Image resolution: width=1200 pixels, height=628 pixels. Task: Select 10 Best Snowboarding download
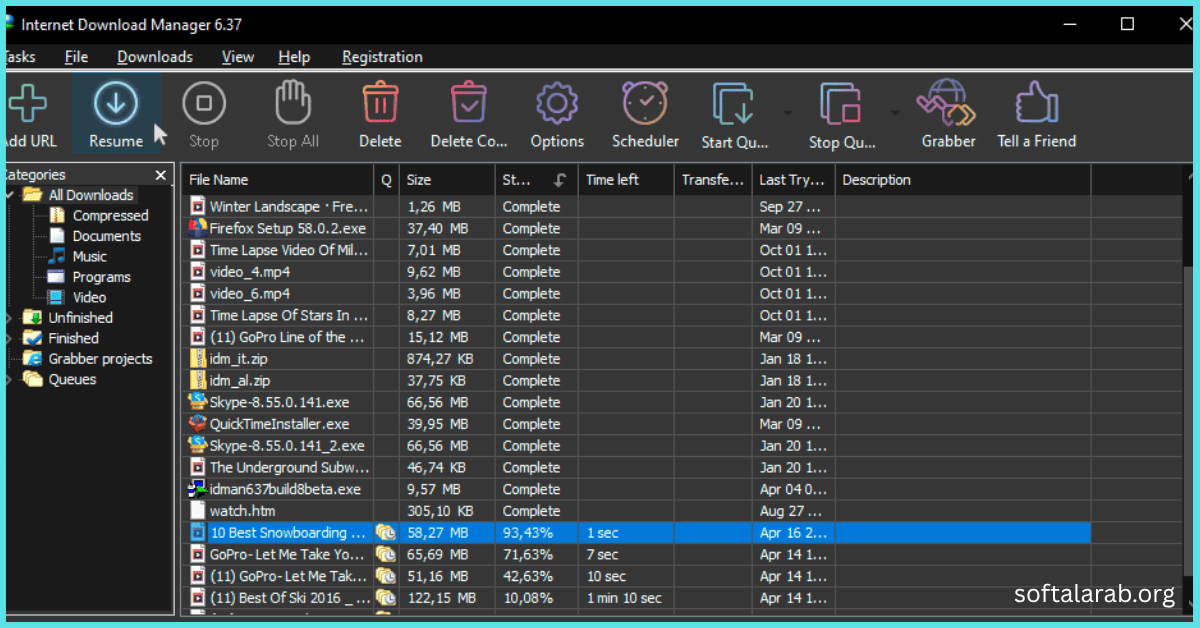point(637,533)
